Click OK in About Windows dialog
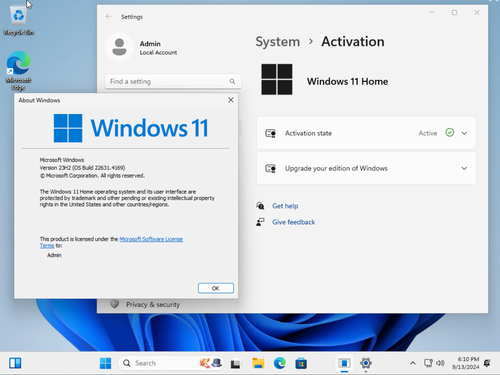Viewport: 500px width, 375px height. [216, 288]
